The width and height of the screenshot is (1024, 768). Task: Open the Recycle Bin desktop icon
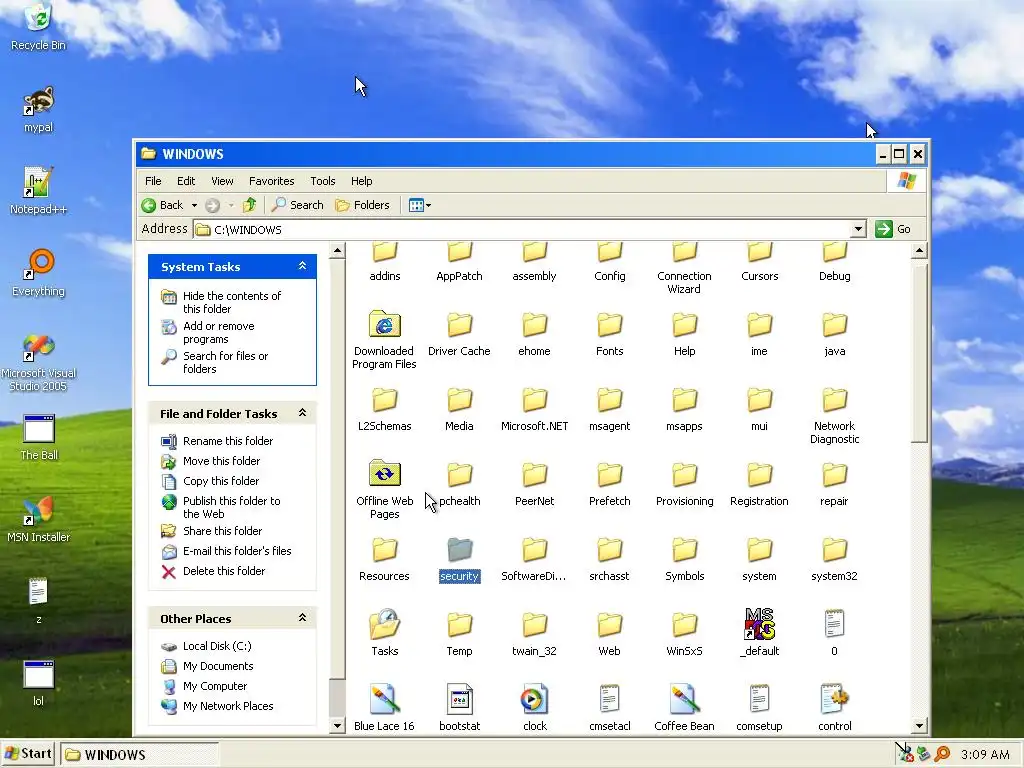tap(39, 26)
